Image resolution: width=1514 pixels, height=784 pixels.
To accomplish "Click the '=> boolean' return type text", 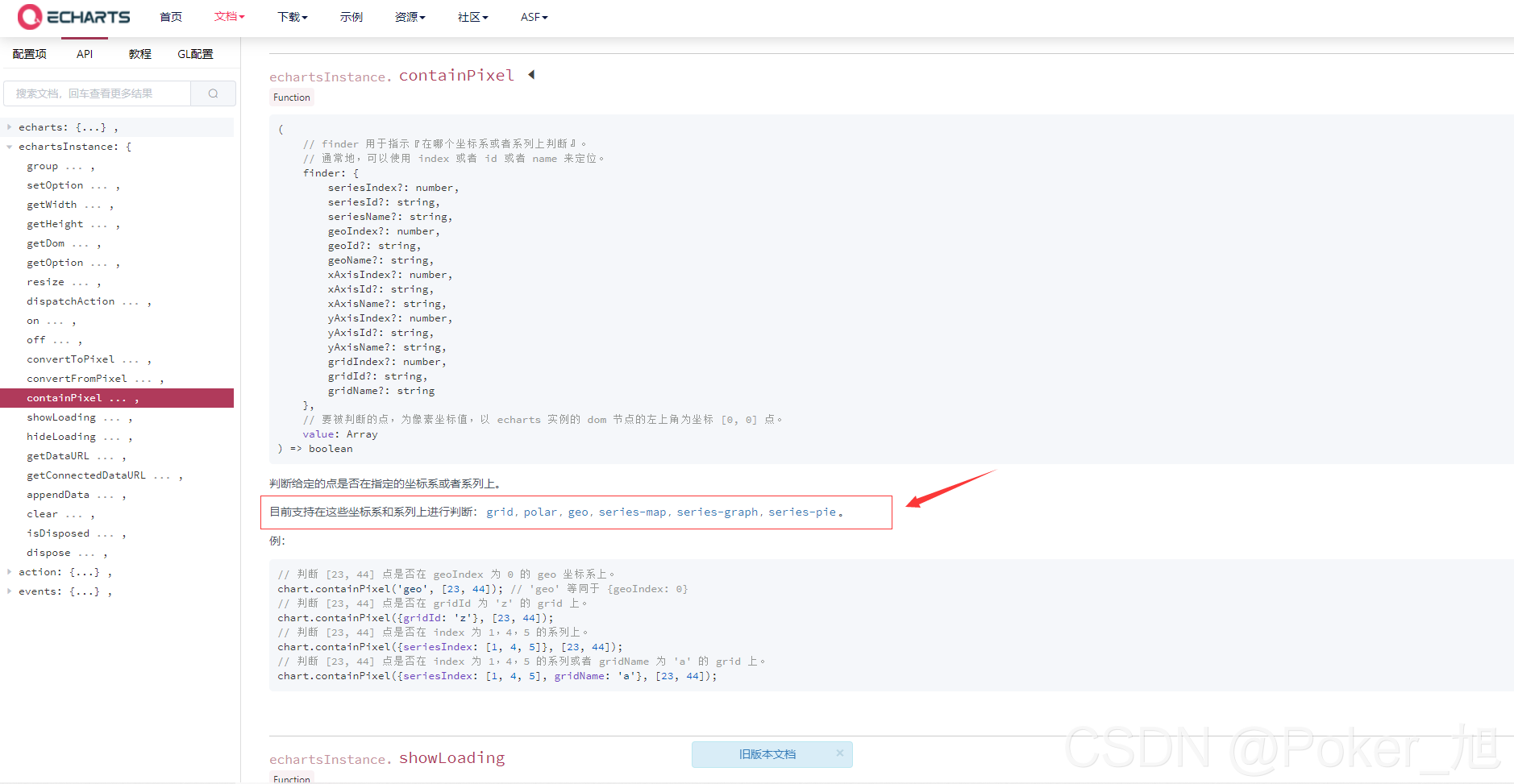I will 322,449.
